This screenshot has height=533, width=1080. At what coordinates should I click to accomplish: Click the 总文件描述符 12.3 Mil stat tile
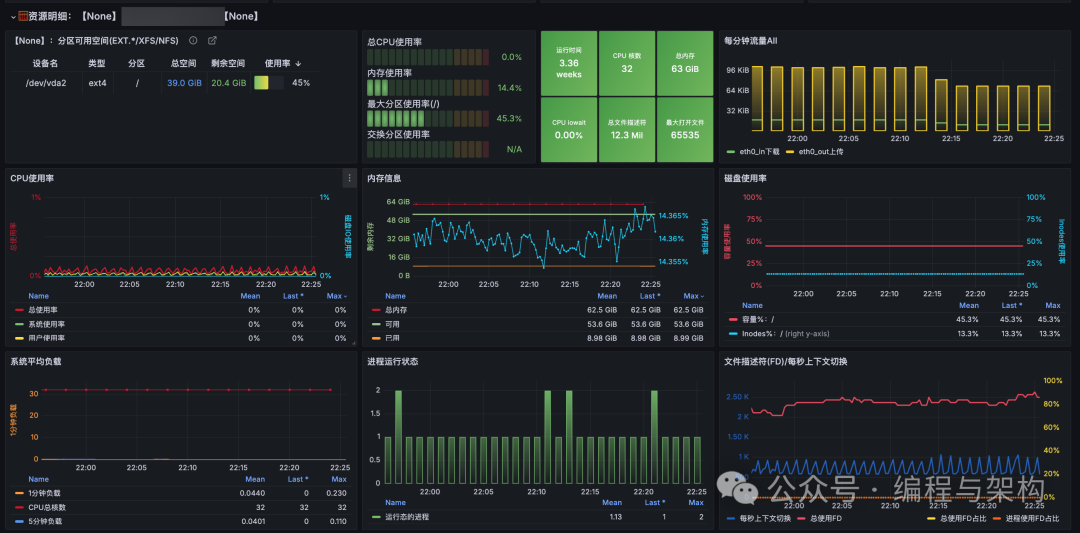pyautogui.click(x=627, y=129)
